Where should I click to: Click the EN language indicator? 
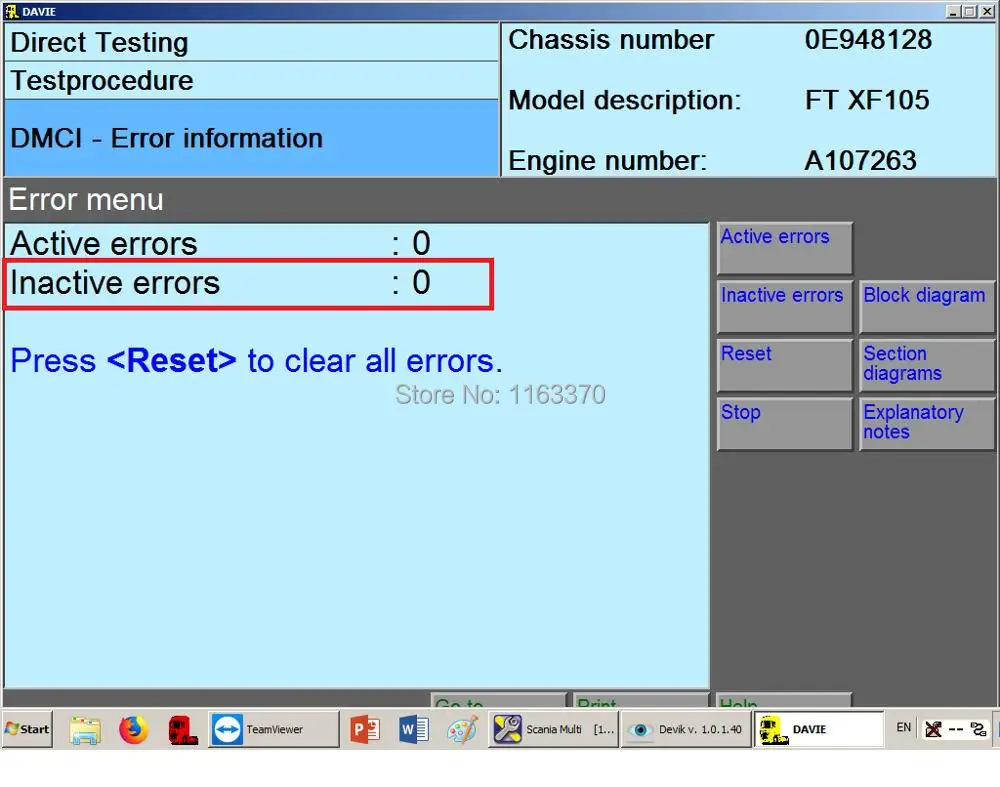903,728
